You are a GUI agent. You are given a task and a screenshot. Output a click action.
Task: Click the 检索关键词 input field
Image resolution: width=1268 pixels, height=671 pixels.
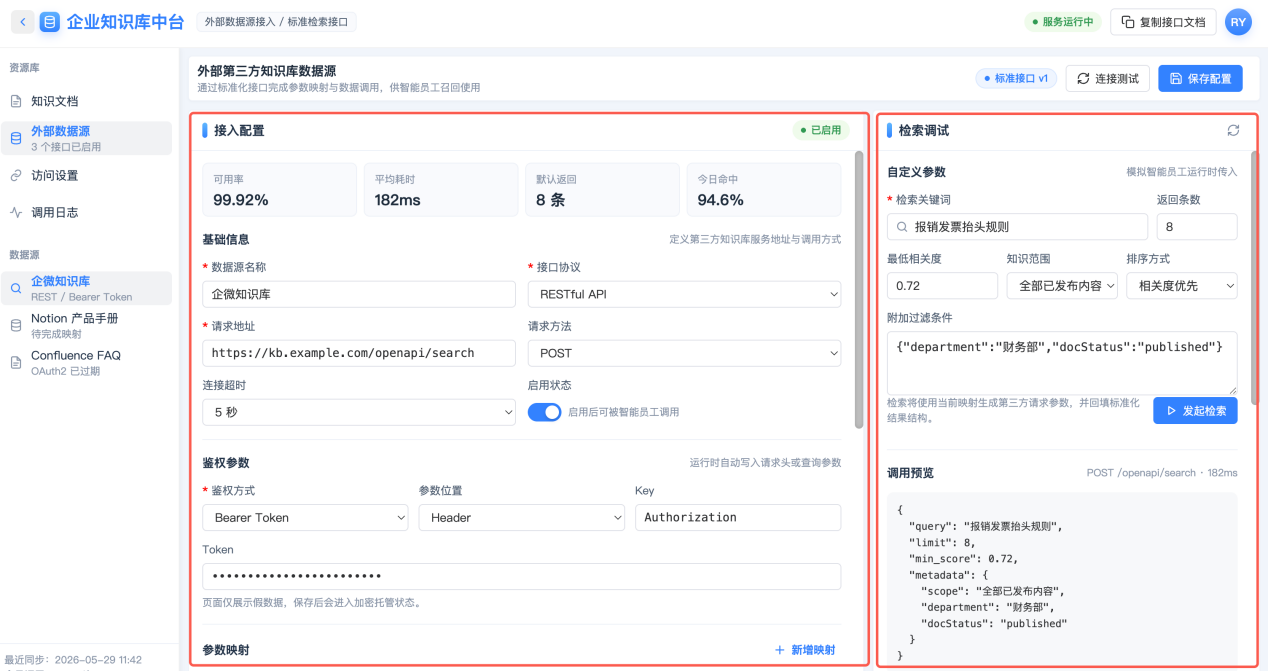(x=1017, y=227)
